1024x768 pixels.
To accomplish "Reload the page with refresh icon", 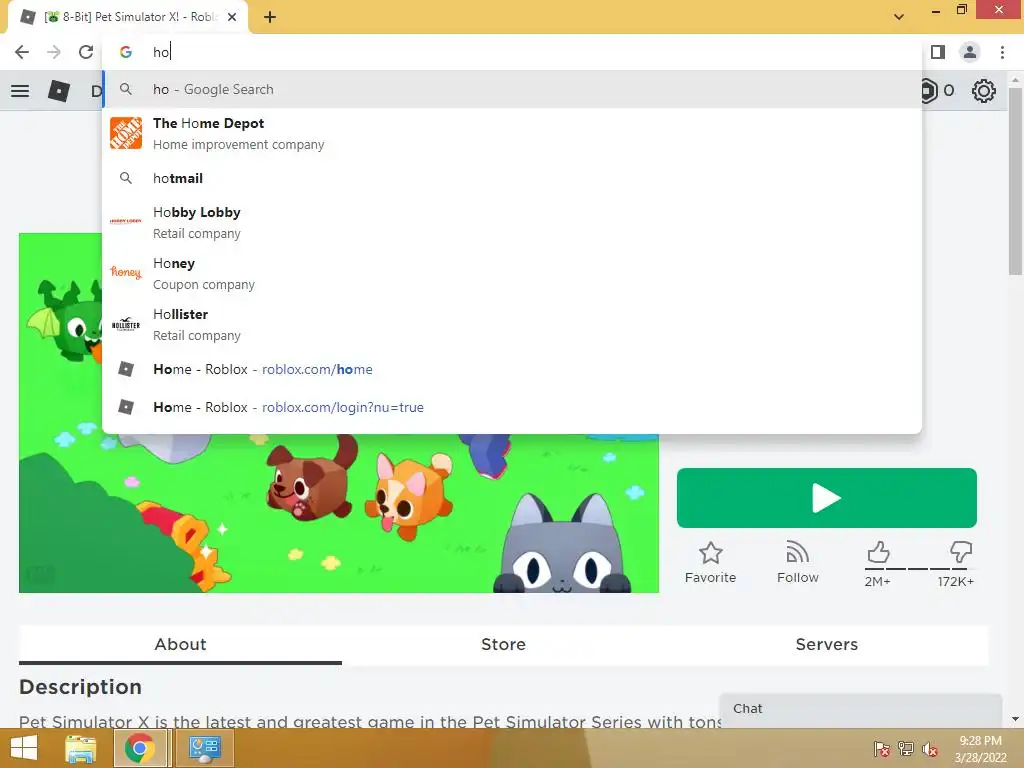I will point(86,52).
